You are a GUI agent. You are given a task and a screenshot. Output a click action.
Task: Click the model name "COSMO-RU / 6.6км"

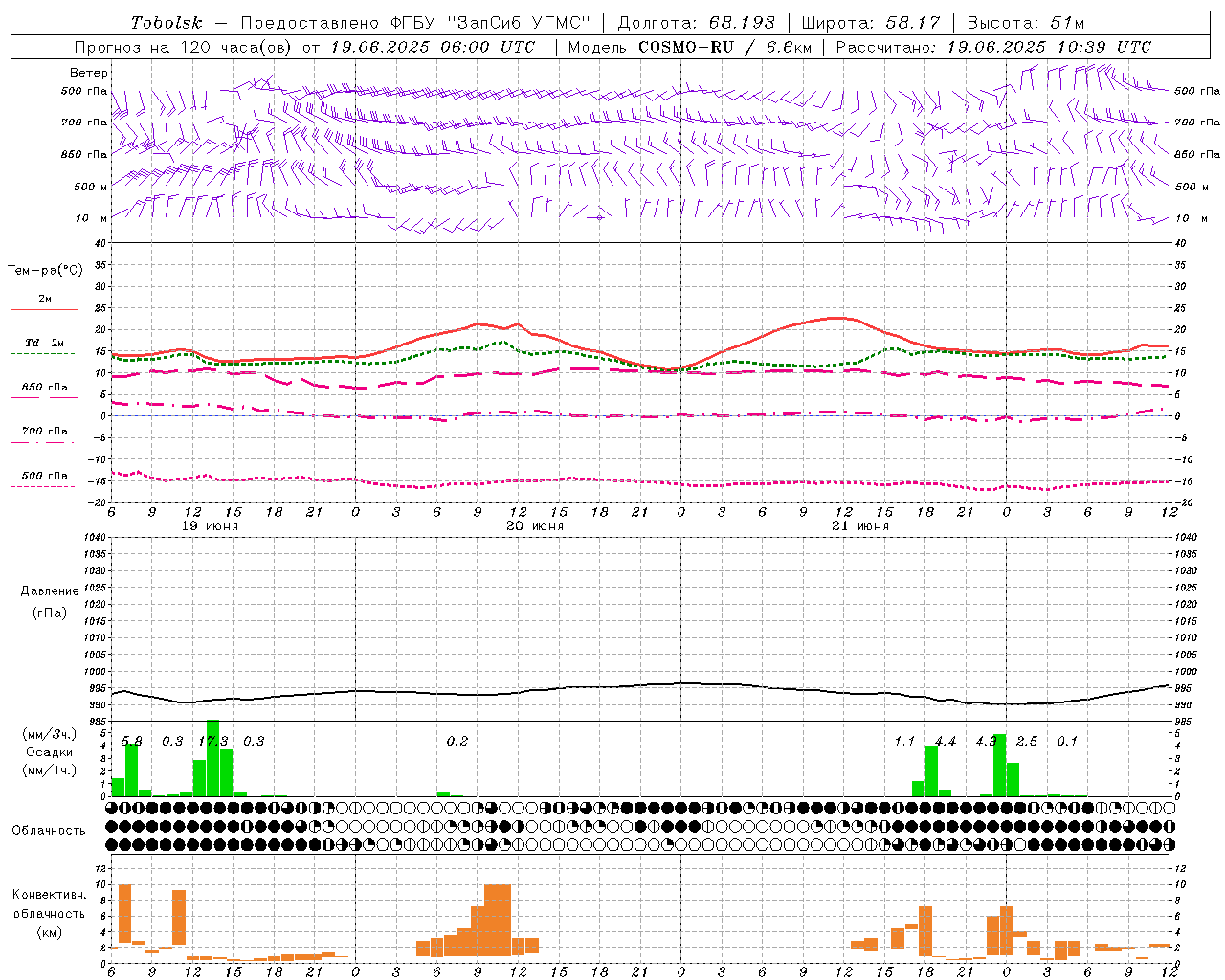(x=724, y=47)
